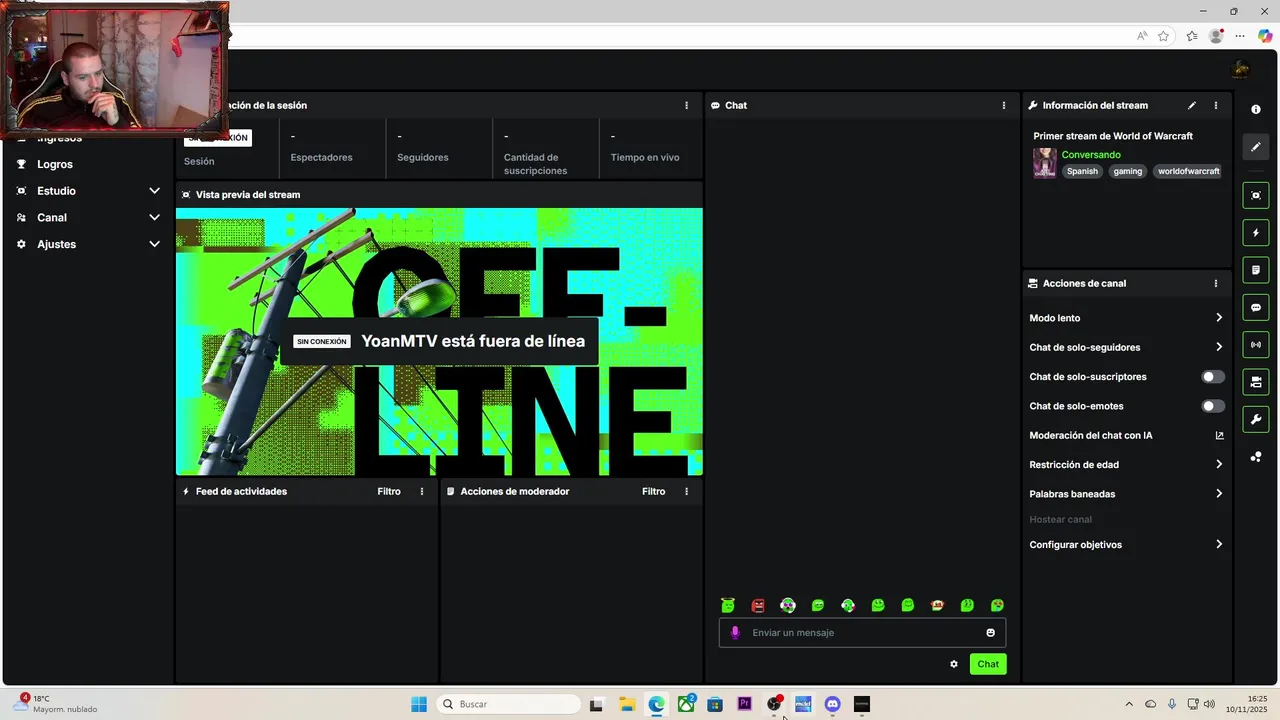The image size is (1280, 720).
Task: Click the user avatar at top right
Action: click(x=1241, y=69)
